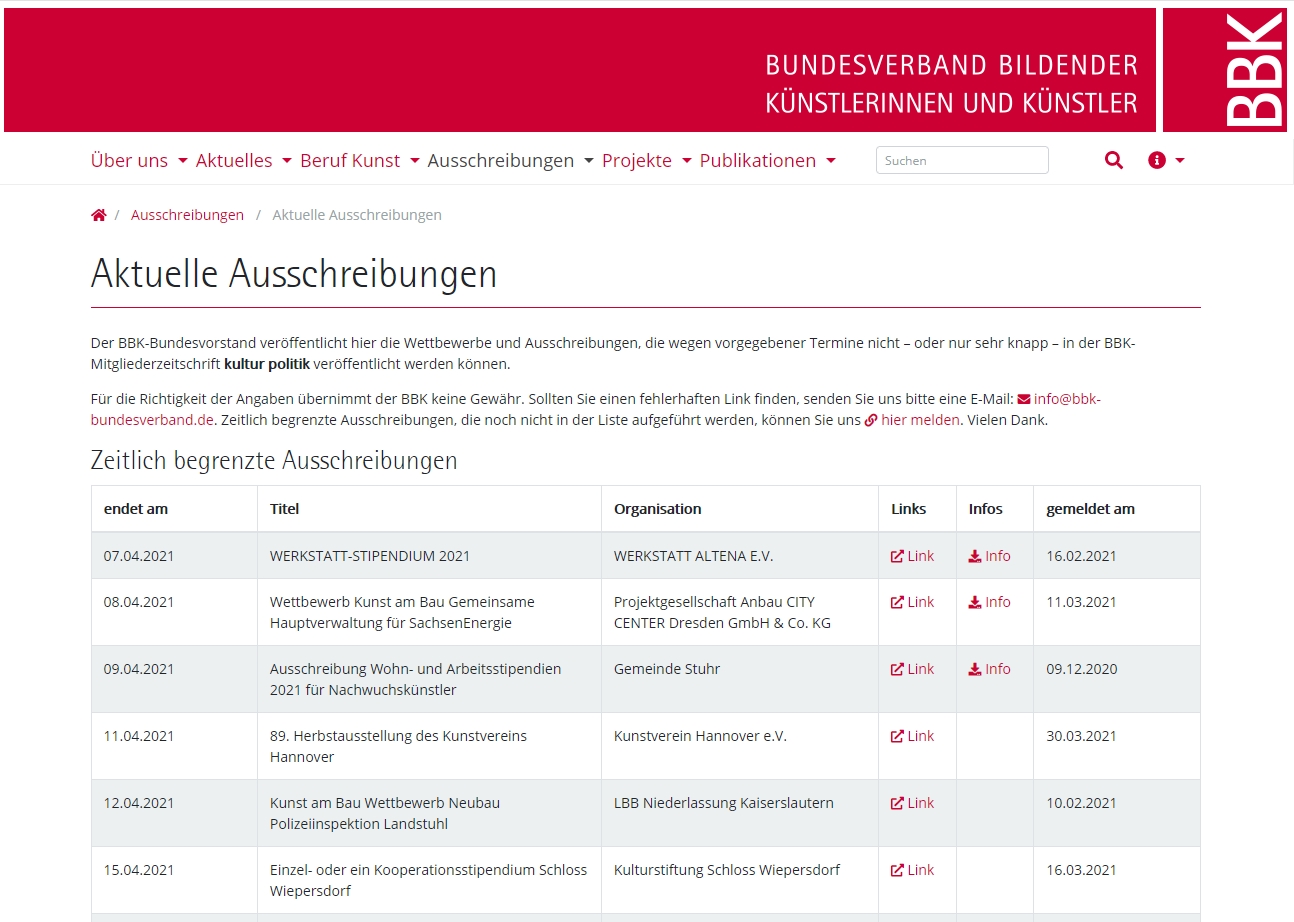
Task: Click the end date 15.04.2021
Action: click(139, 870)
